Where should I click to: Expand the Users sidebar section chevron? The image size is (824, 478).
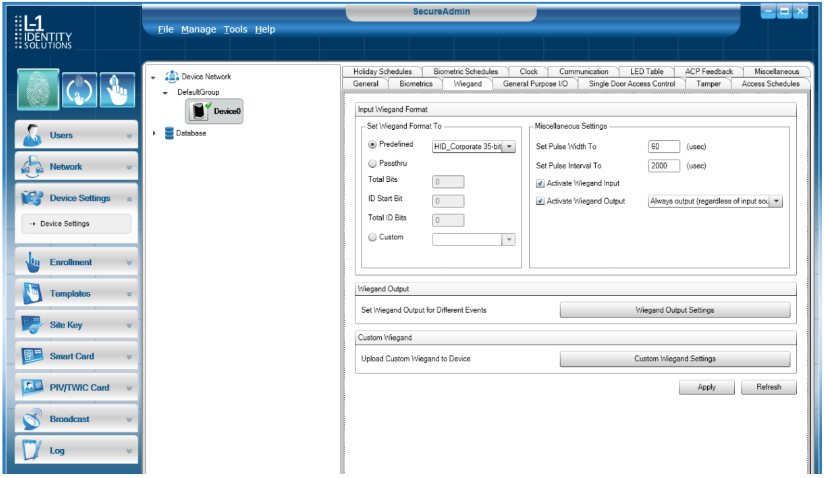coord(129,136)
